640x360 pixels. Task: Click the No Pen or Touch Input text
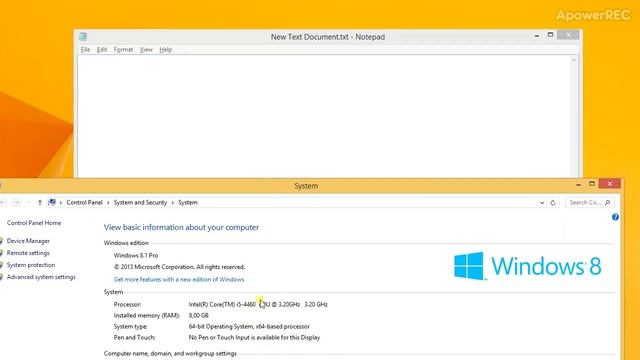(254, 338)
